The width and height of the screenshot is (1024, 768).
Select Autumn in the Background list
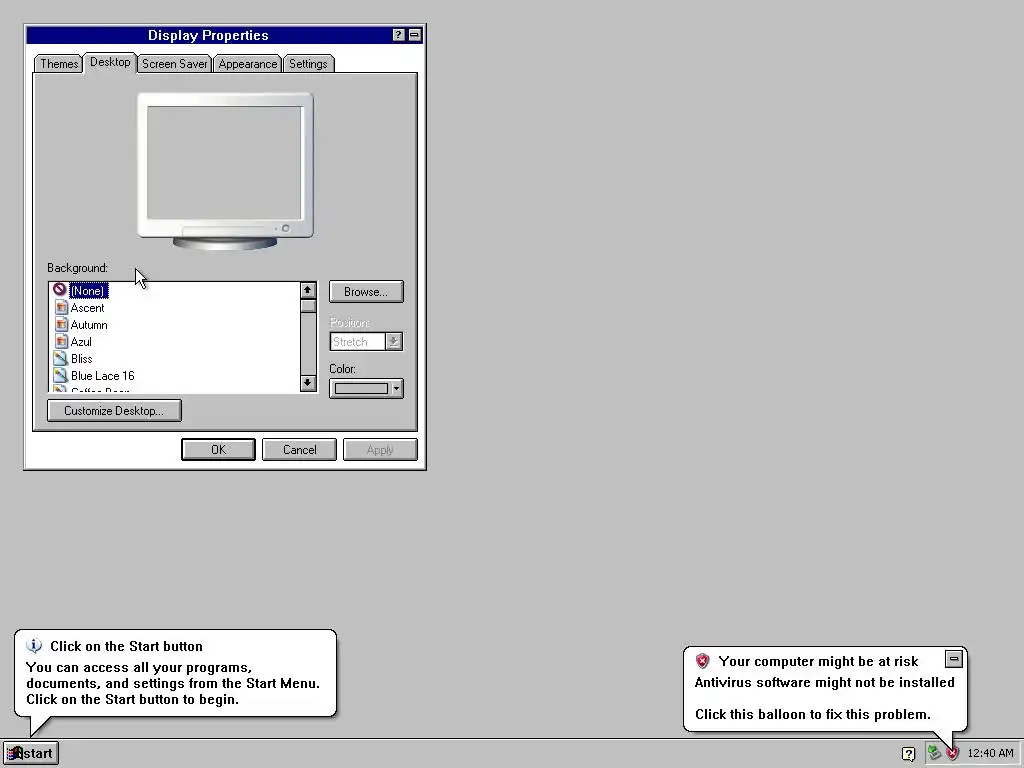pos(89,325)
